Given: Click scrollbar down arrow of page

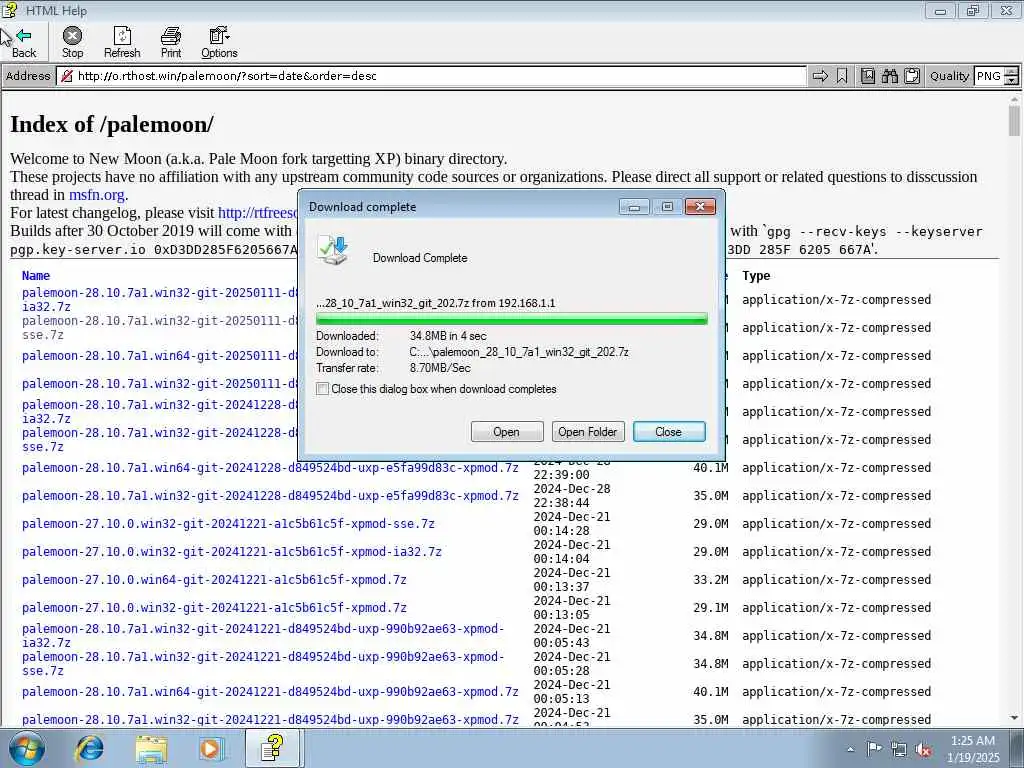Looking at the screenshot, I should coord(1014,718).
